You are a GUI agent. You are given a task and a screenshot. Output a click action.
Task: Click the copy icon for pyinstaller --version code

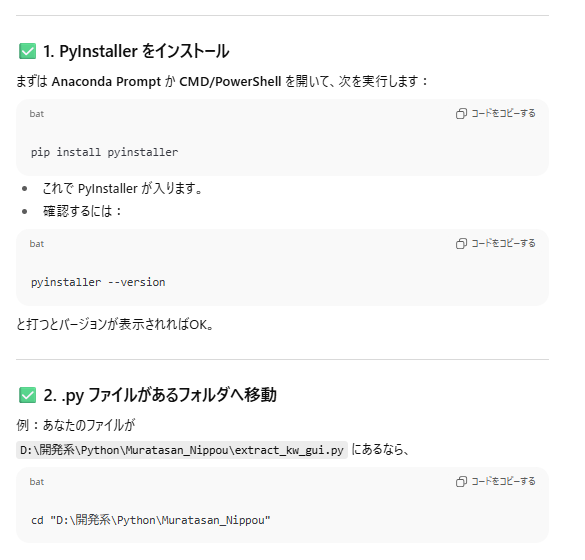pos(461,244)
